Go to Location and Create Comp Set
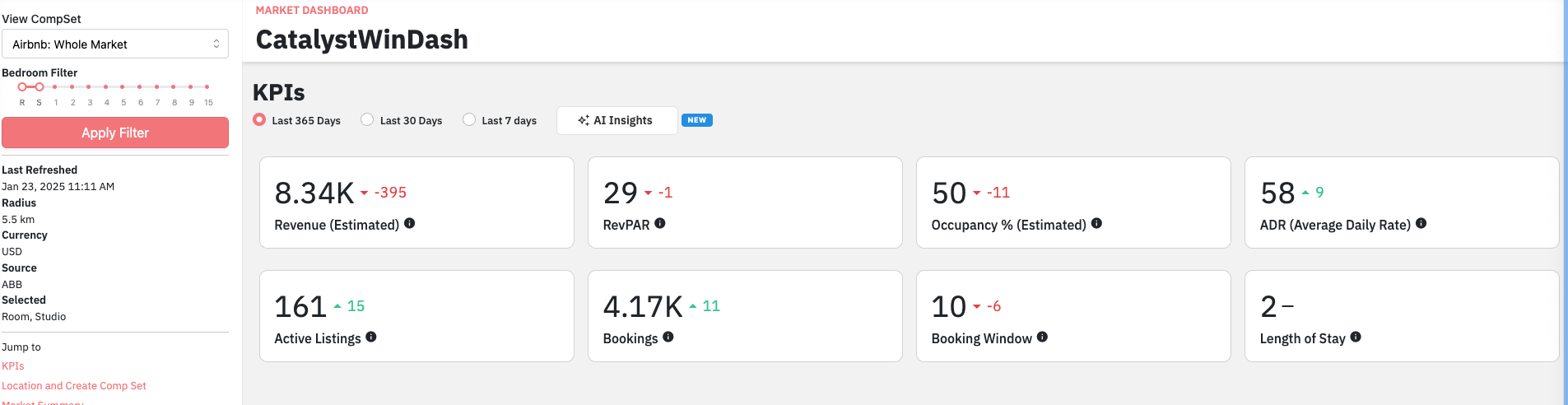1568x405 pixels. 74,386
